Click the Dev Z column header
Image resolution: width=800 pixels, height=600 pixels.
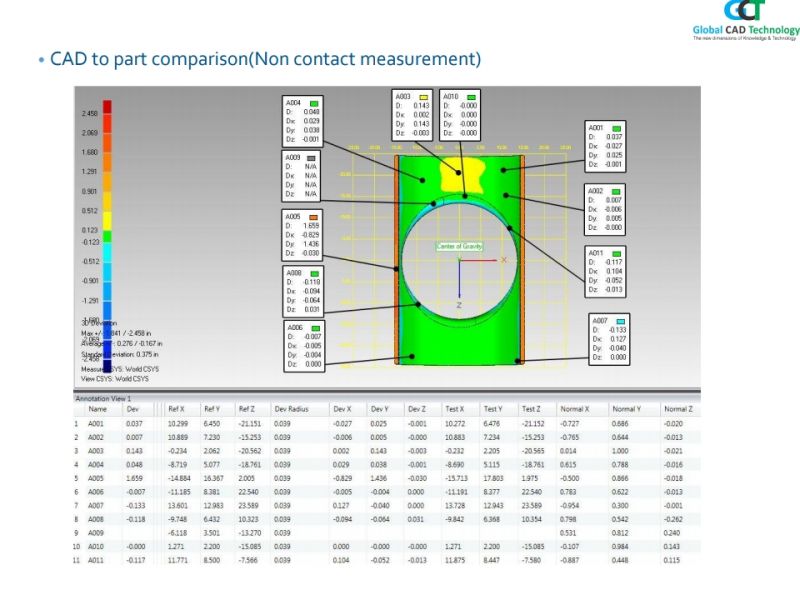(x=417, y=409)
